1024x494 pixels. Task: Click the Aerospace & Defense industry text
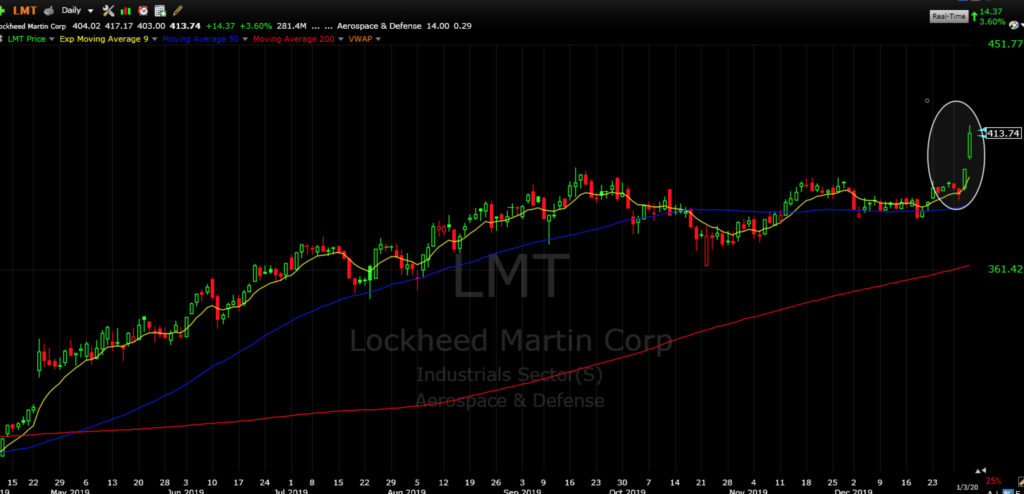379,26
